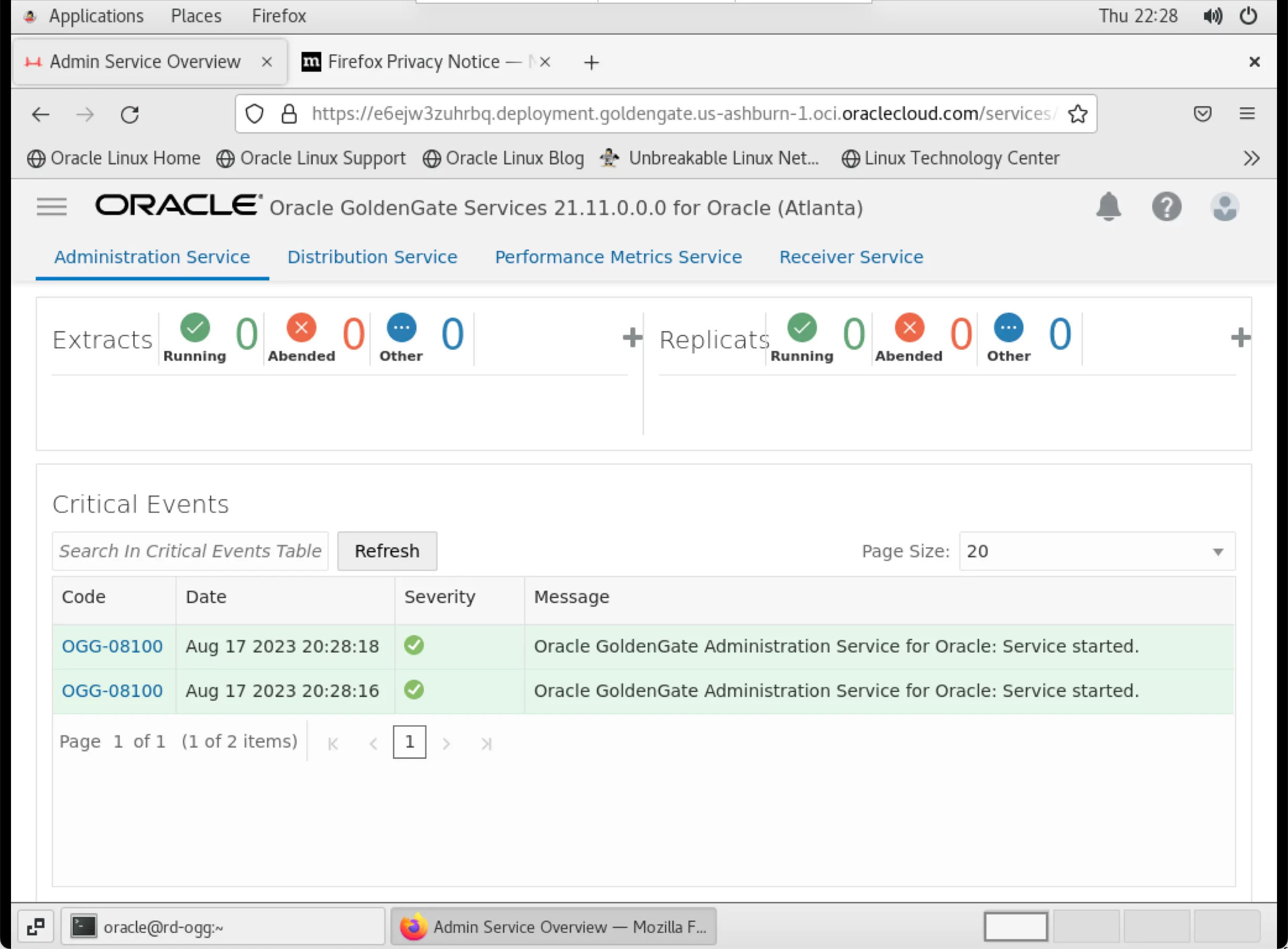This screenshot has height=949, width=1288.
Task: Click the Extracts Other blue dots icon
Action: (401, 327)
